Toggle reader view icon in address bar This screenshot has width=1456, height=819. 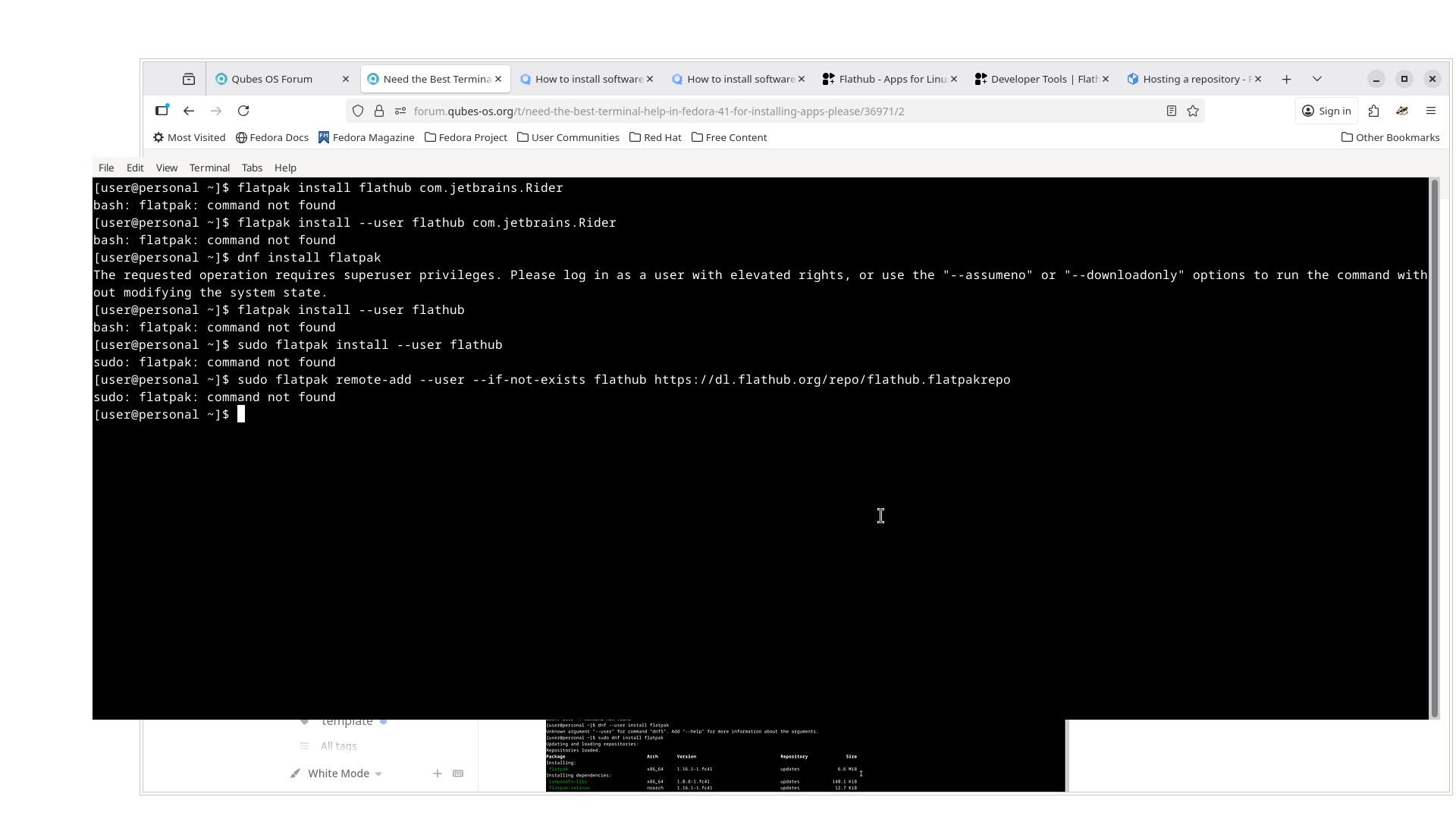1171,111
